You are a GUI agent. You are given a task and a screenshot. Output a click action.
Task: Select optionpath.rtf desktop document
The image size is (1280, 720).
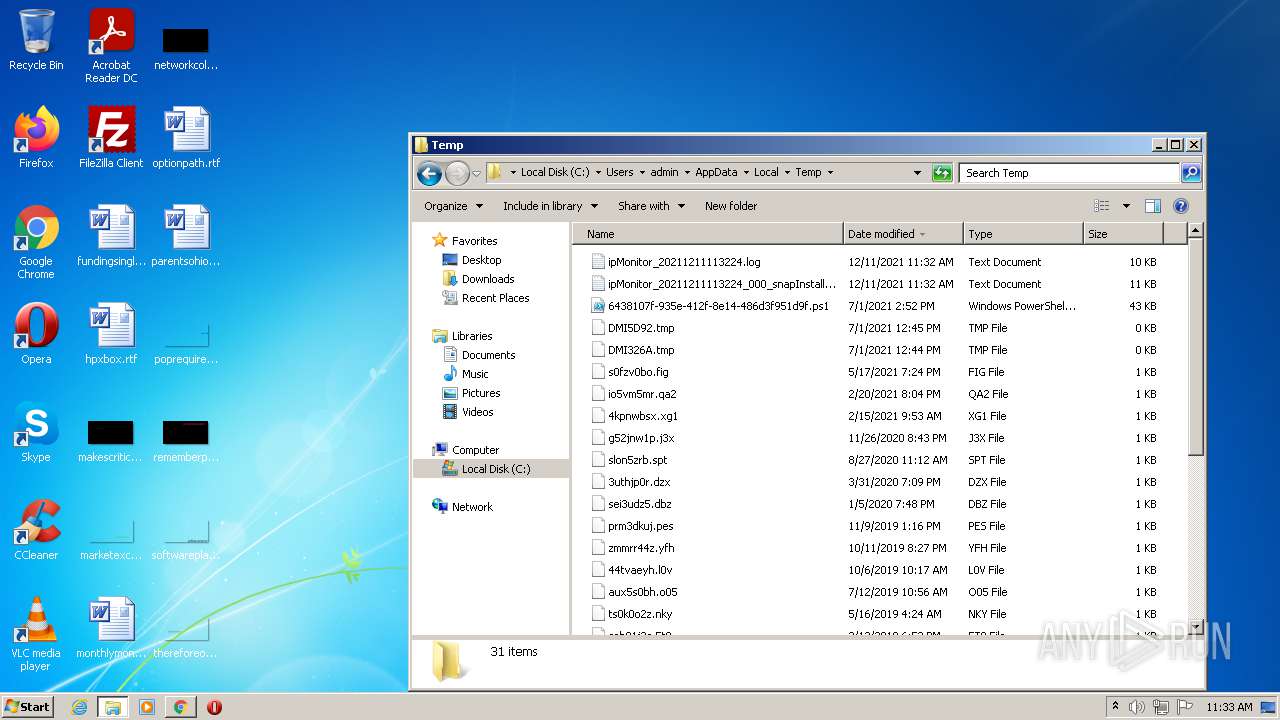coord(186,138)
